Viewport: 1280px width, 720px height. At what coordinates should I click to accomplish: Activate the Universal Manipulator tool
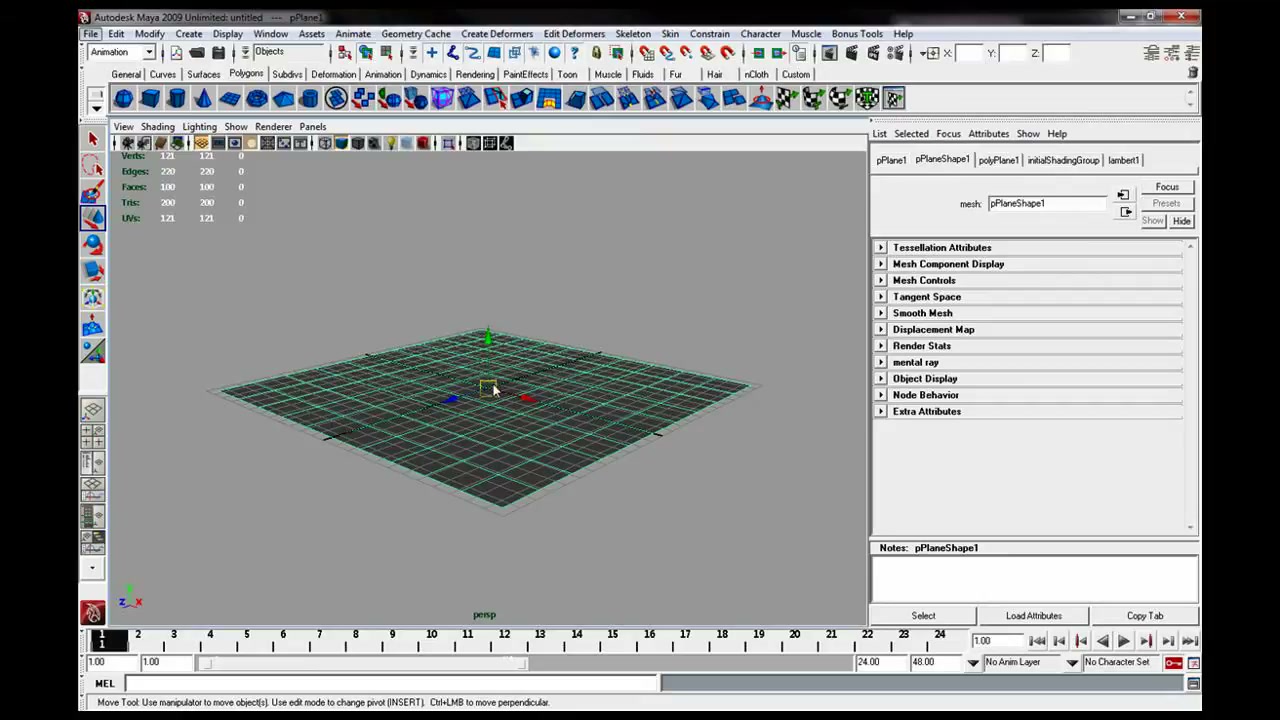tap(93, 297)
